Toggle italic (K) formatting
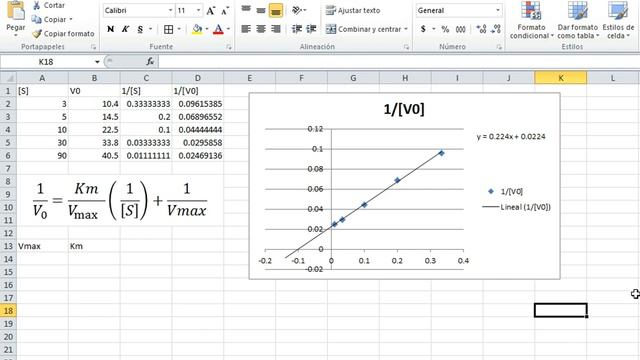The image size is (640, 360). point(125,29)
